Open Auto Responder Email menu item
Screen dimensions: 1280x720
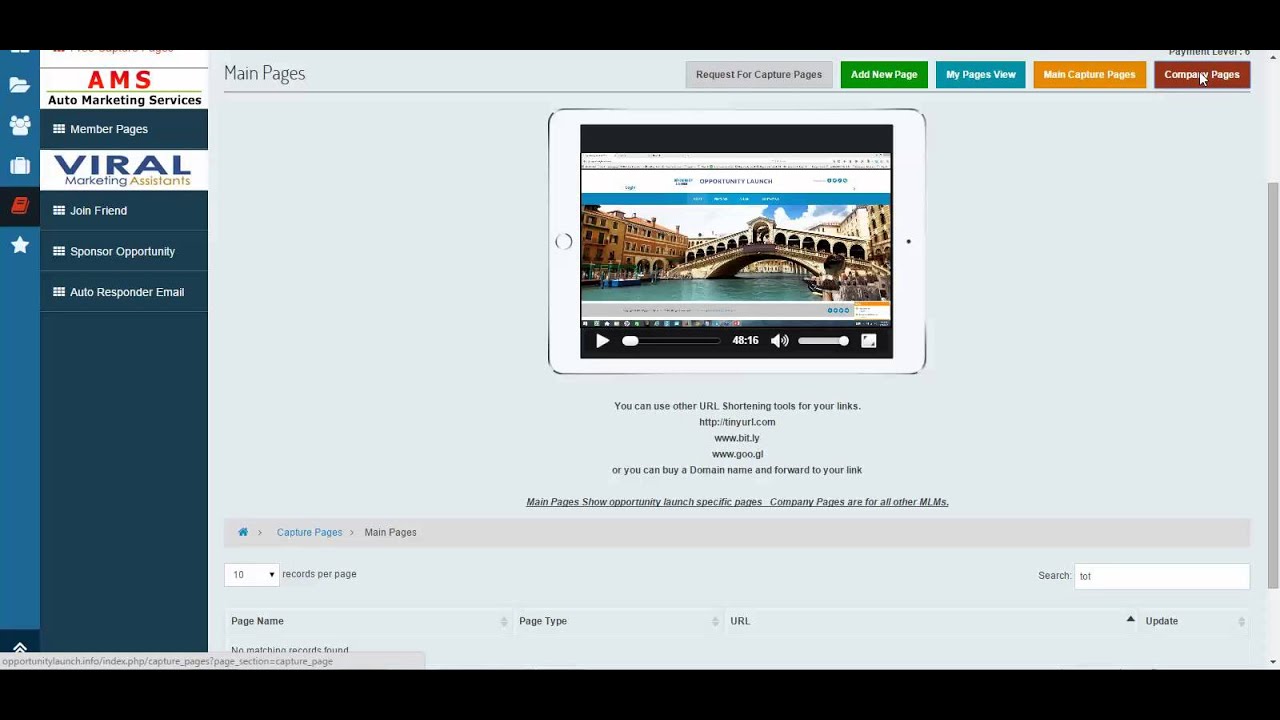[x=124, y=292]
